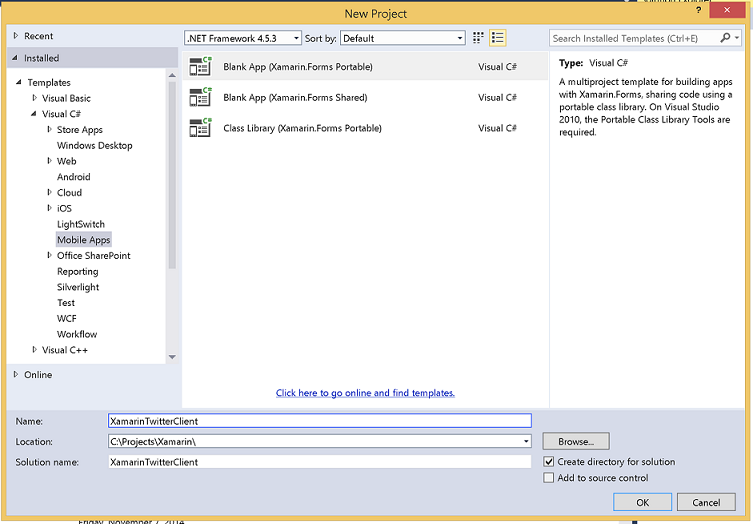The image size is (753, 524).
Task: Select LightSwitch template category
Action: point(81,224)
